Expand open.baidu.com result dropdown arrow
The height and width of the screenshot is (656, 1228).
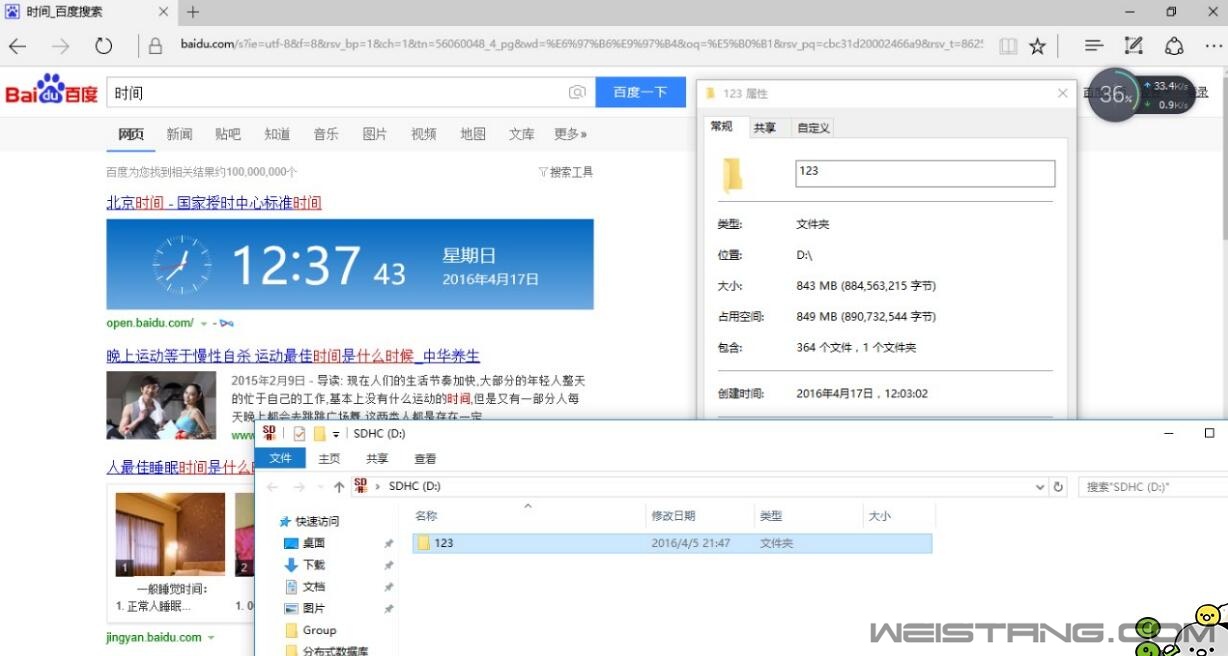pos(204,324)
